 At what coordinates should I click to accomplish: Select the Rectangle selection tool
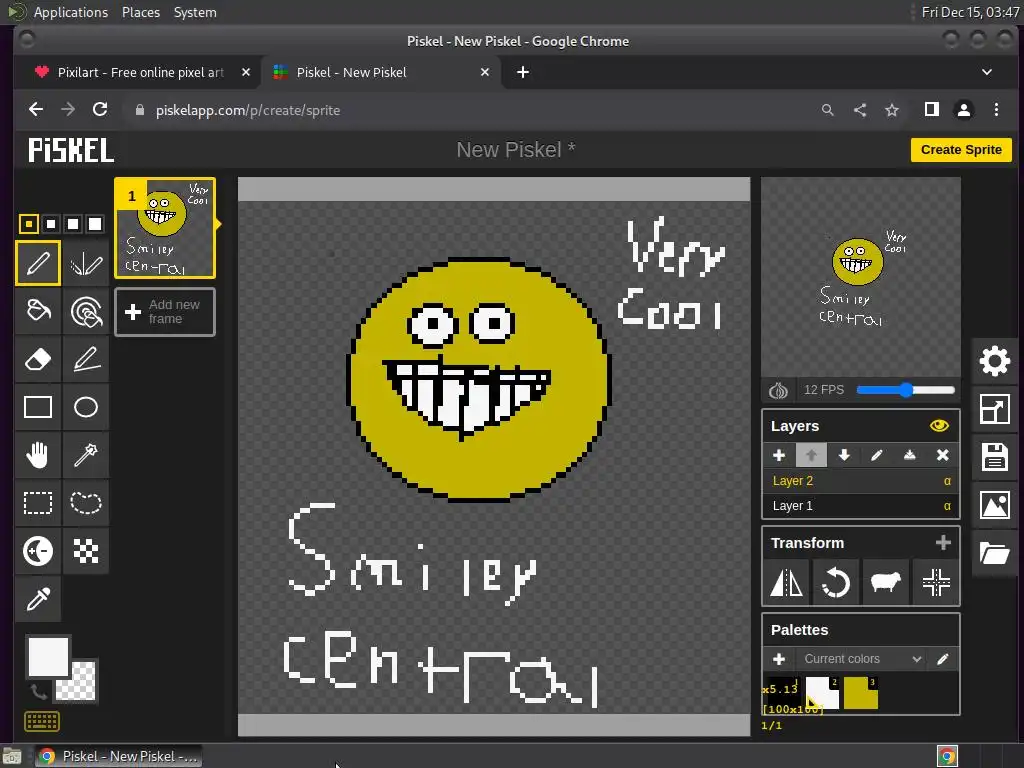(x=38, y=503)
